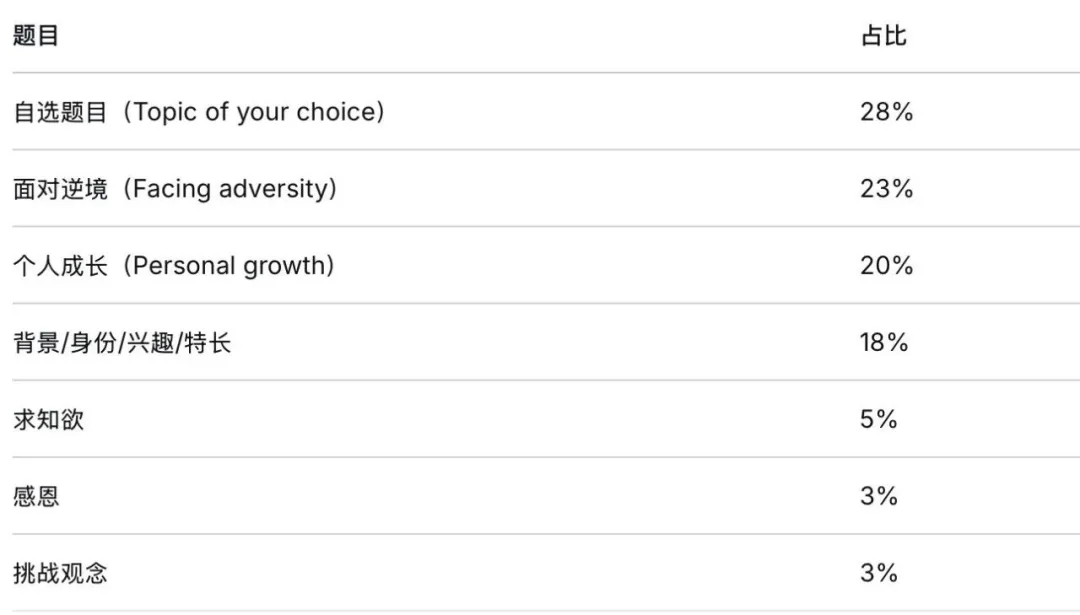Click the English text 'Facing adversity'

coord(230,189)
